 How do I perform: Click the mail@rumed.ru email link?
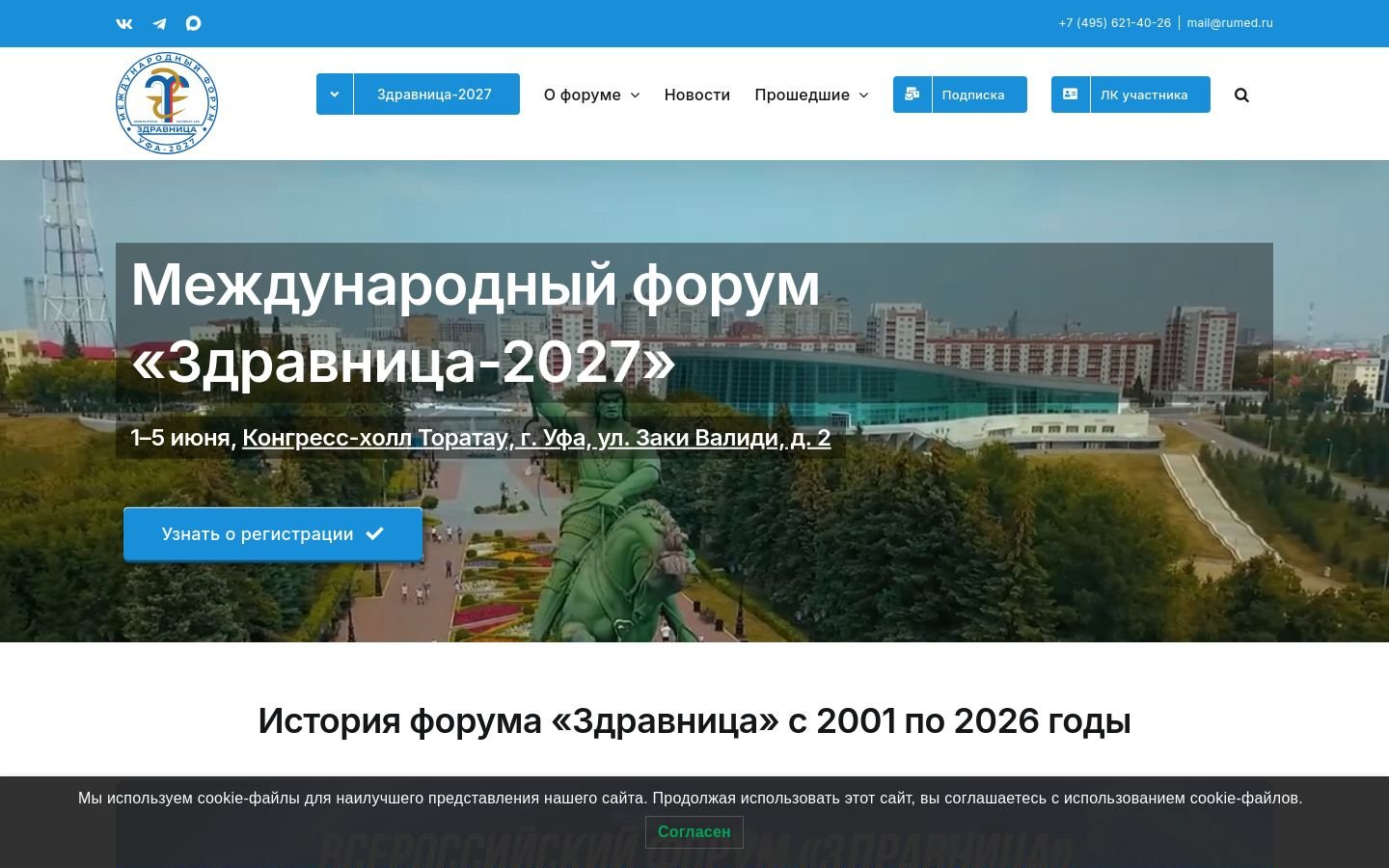pyautogui.click(x=1230, y=23)
